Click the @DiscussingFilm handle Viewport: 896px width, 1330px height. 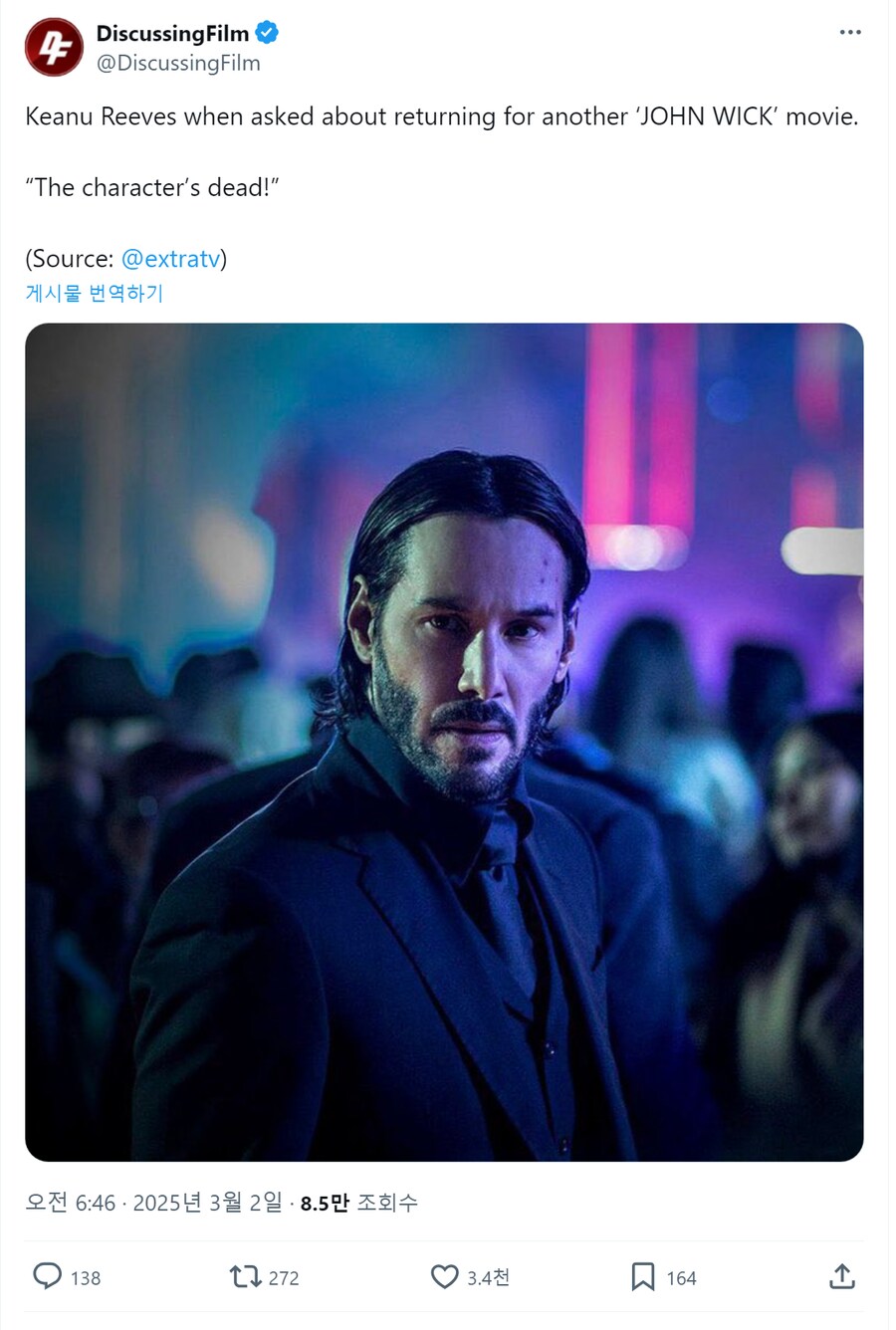178,63
